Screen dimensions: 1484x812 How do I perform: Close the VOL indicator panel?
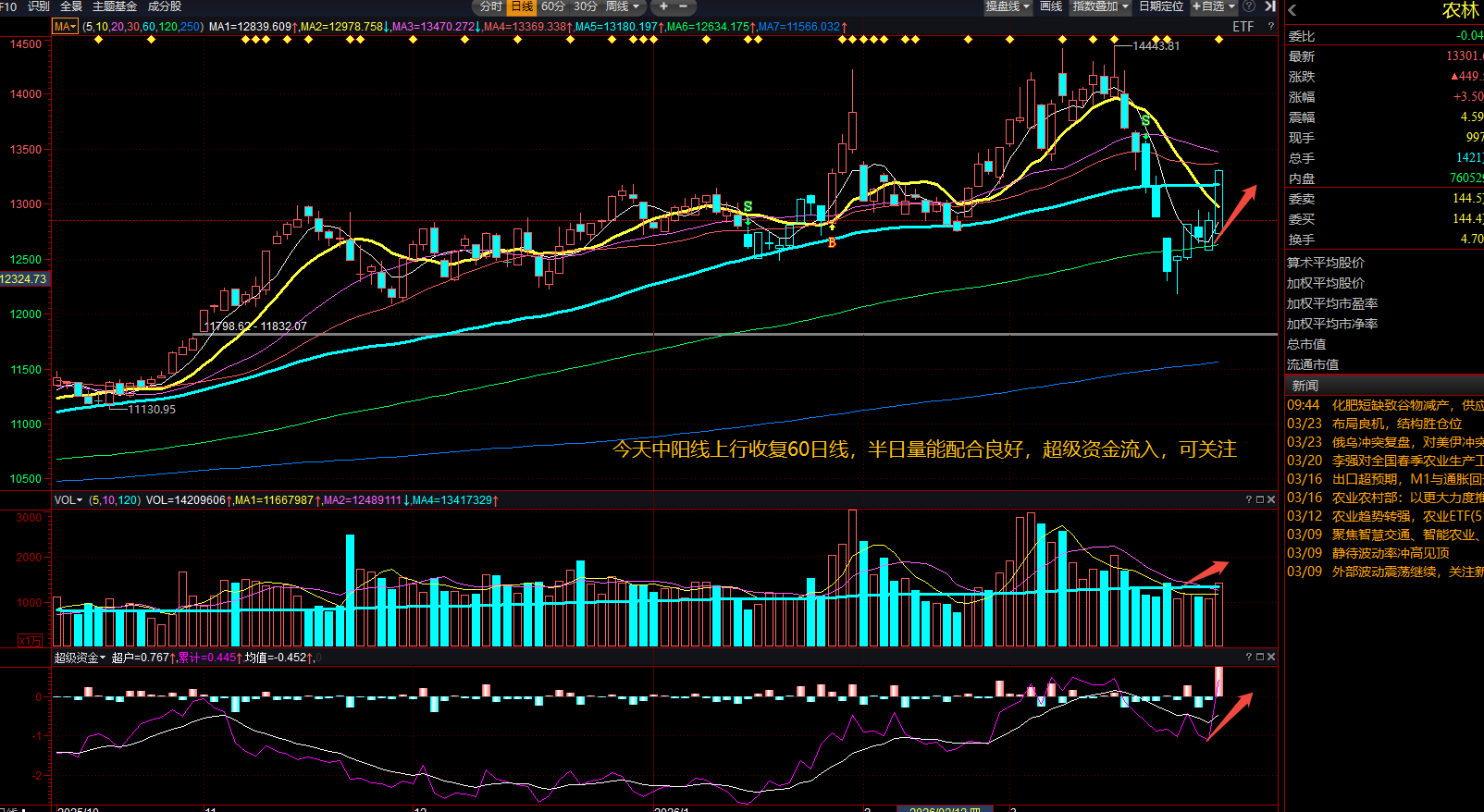click(1271, 499)
